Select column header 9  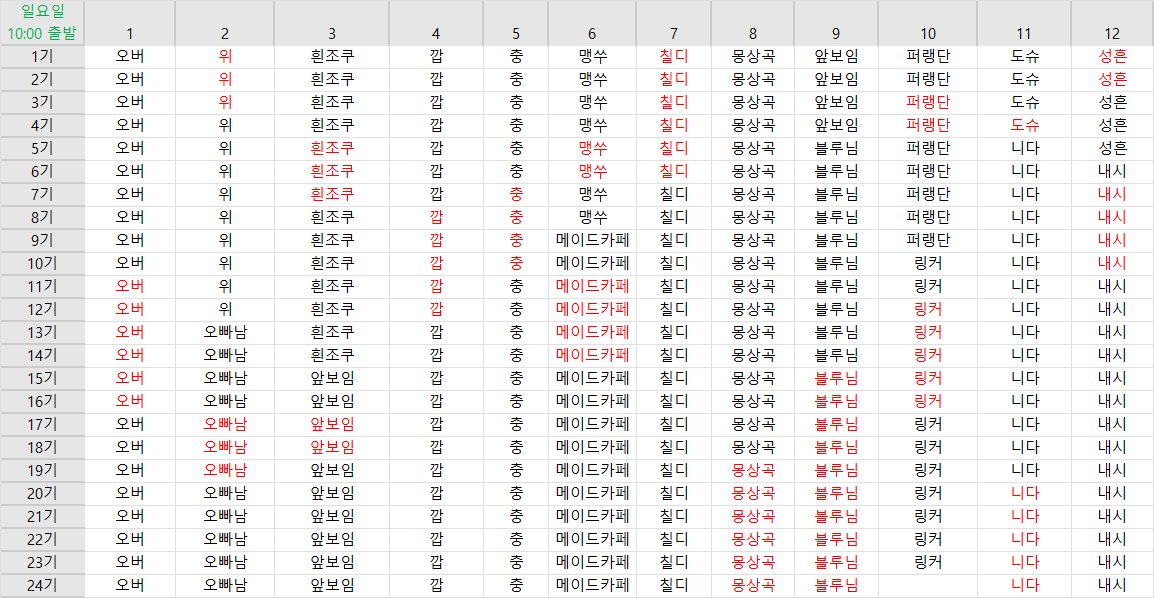(836, 23)
